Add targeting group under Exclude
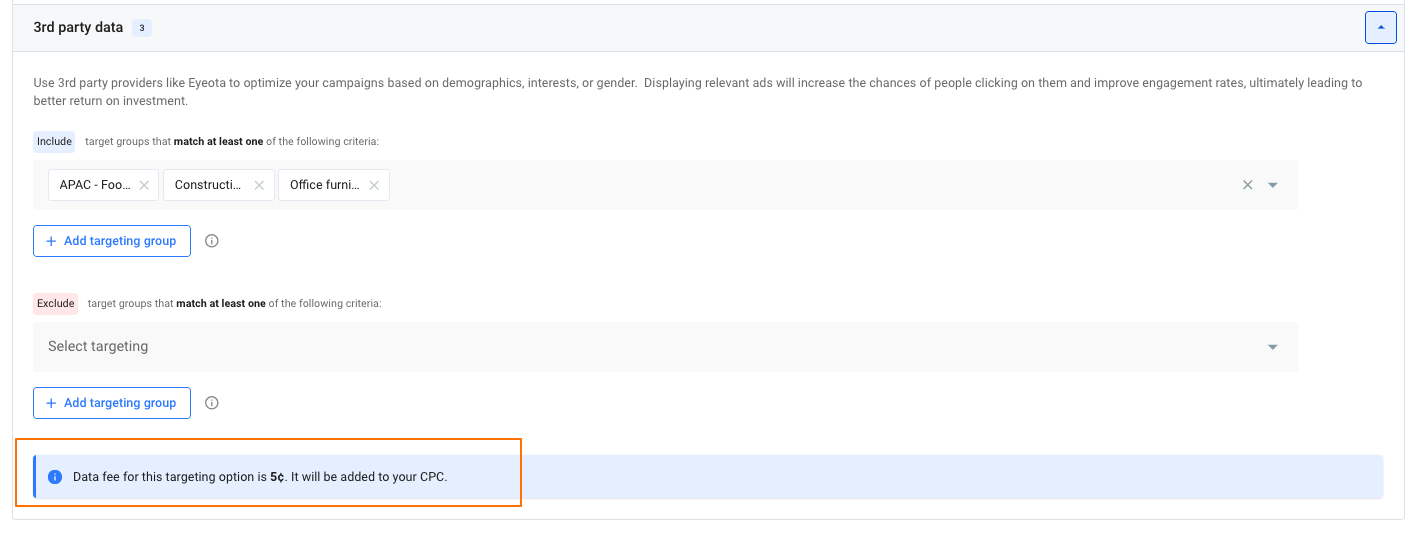This screenshot has width=1418, height=533. (x=112, y=403)
